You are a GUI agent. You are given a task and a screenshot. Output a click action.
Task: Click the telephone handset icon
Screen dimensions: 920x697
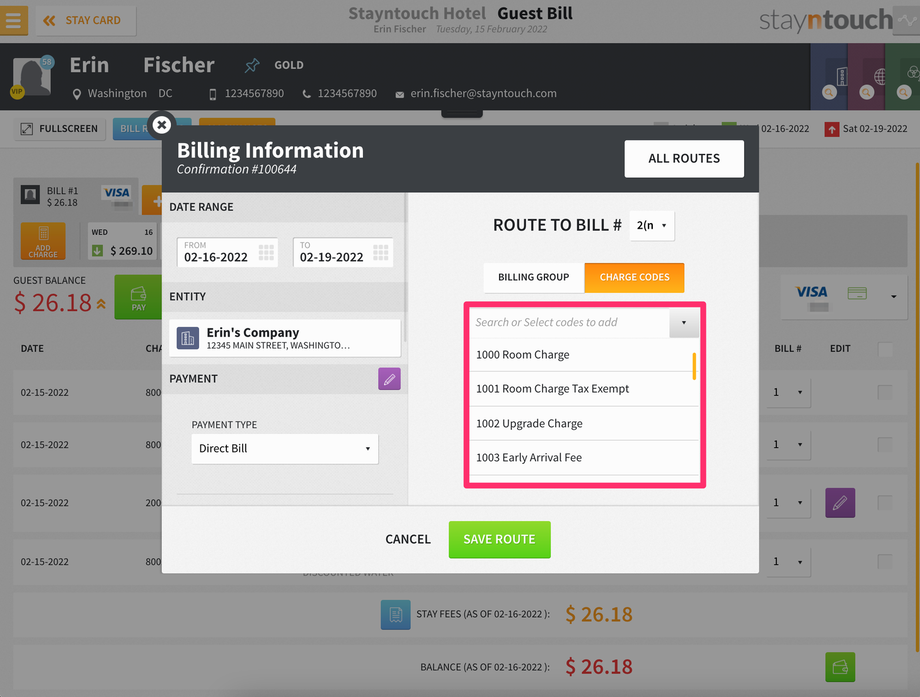[306, 94]
